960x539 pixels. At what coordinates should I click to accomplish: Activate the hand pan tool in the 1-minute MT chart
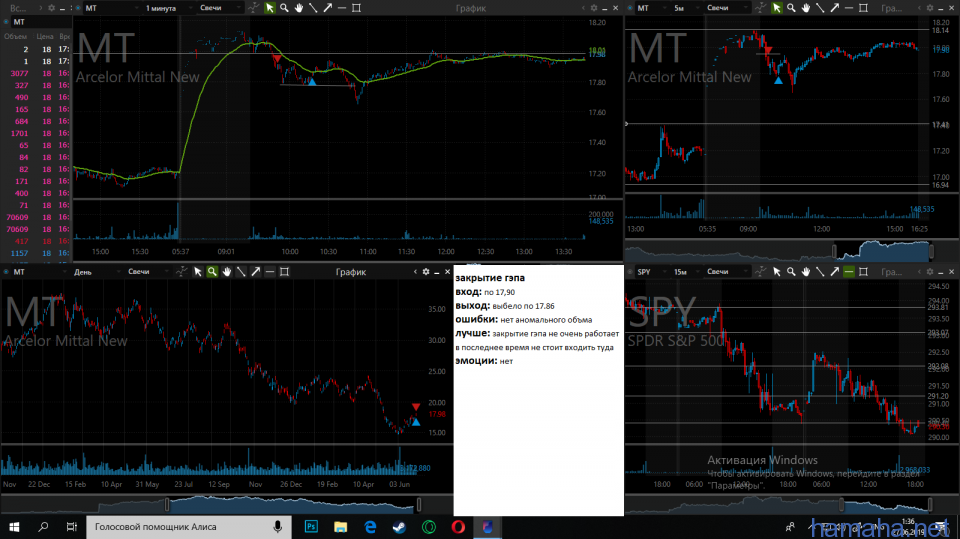coord(298,8)
